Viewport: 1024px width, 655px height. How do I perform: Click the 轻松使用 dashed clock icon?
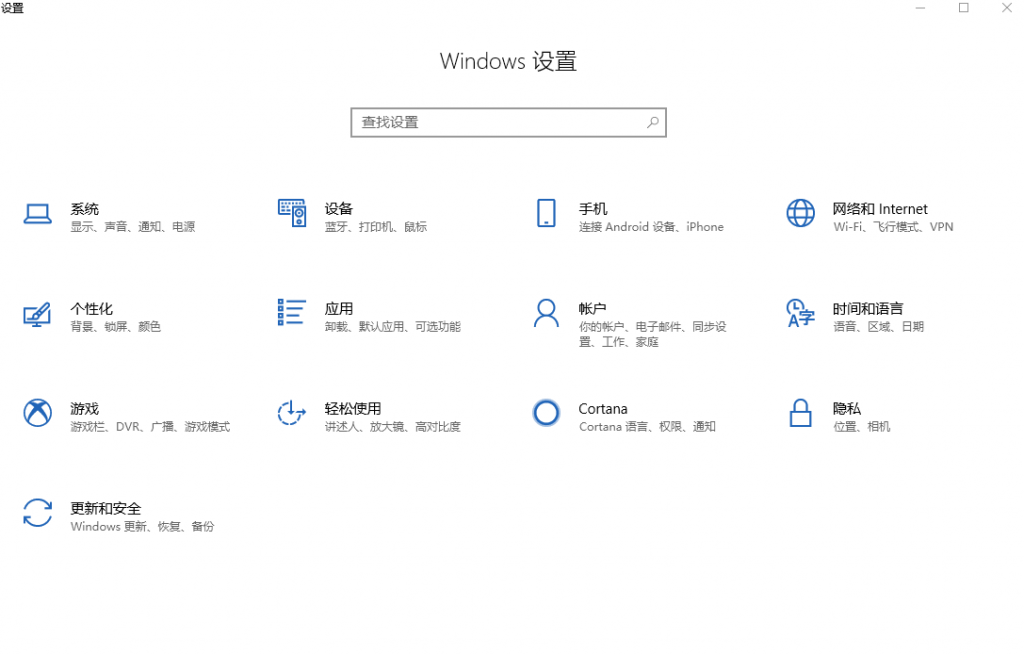(291, 413)
